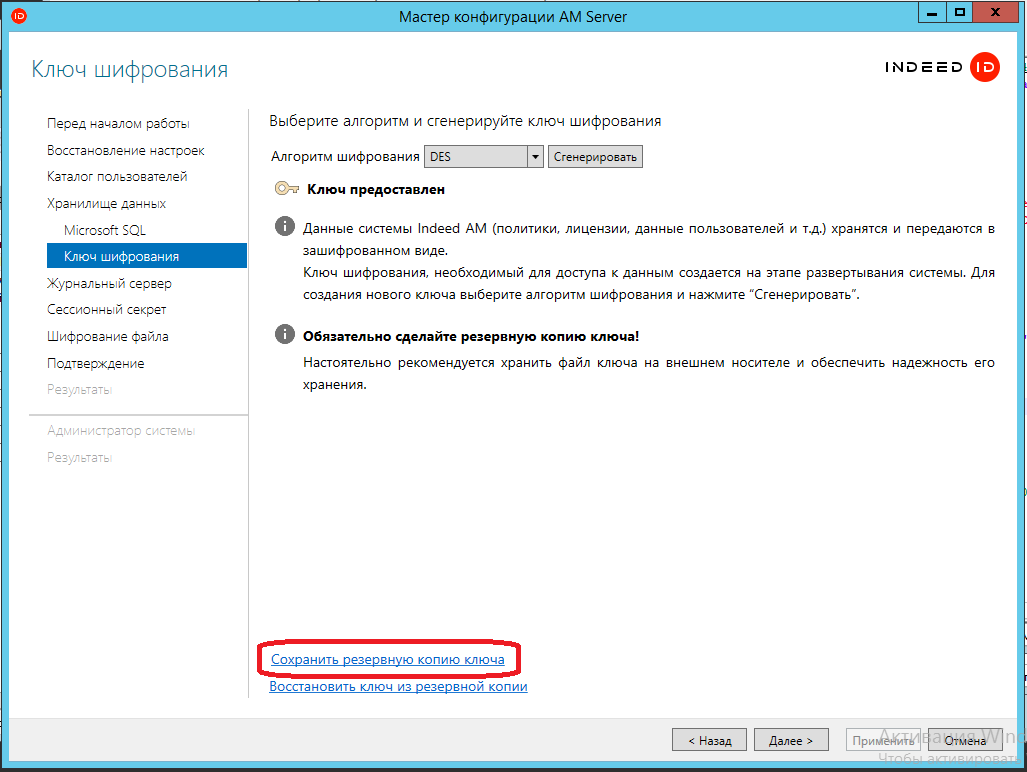1027x772 pixels.
Task: Open the 'Microsoft SQL' sub-step
Action: (x=105, y=230)
